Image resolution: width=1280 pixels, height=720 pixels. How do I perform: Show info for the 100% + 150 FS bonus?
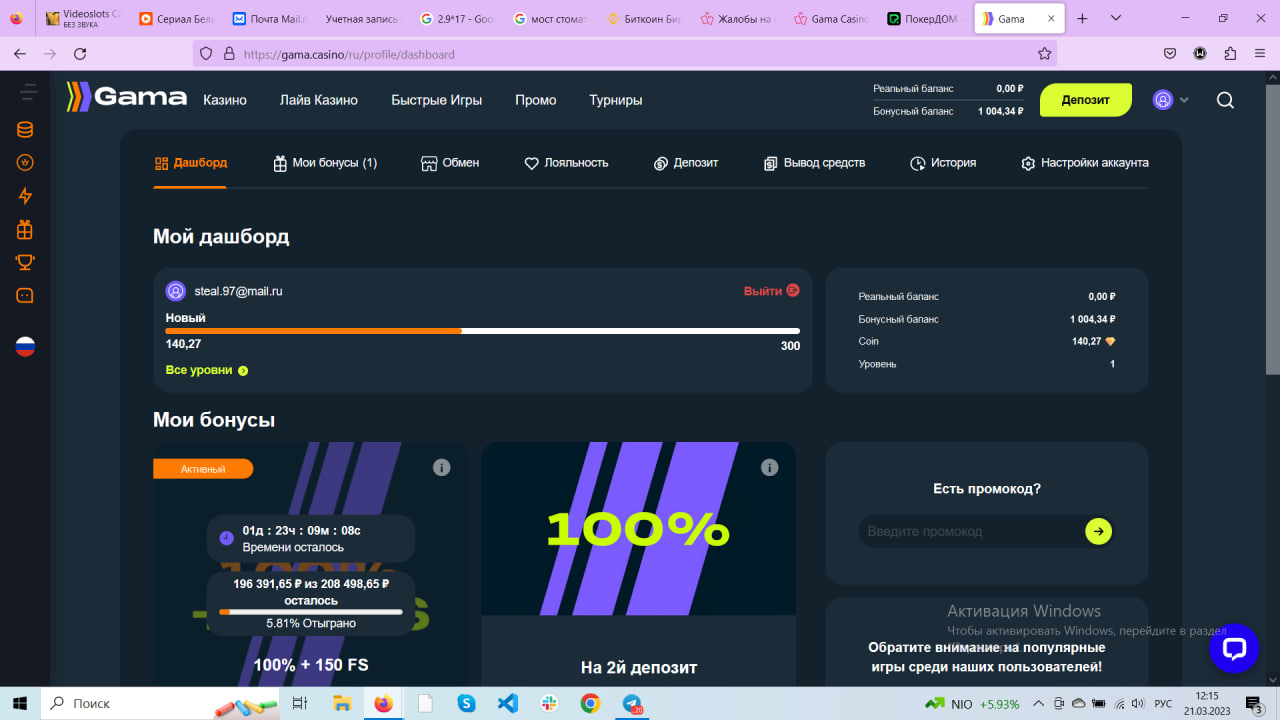click(x=441, y=467)
